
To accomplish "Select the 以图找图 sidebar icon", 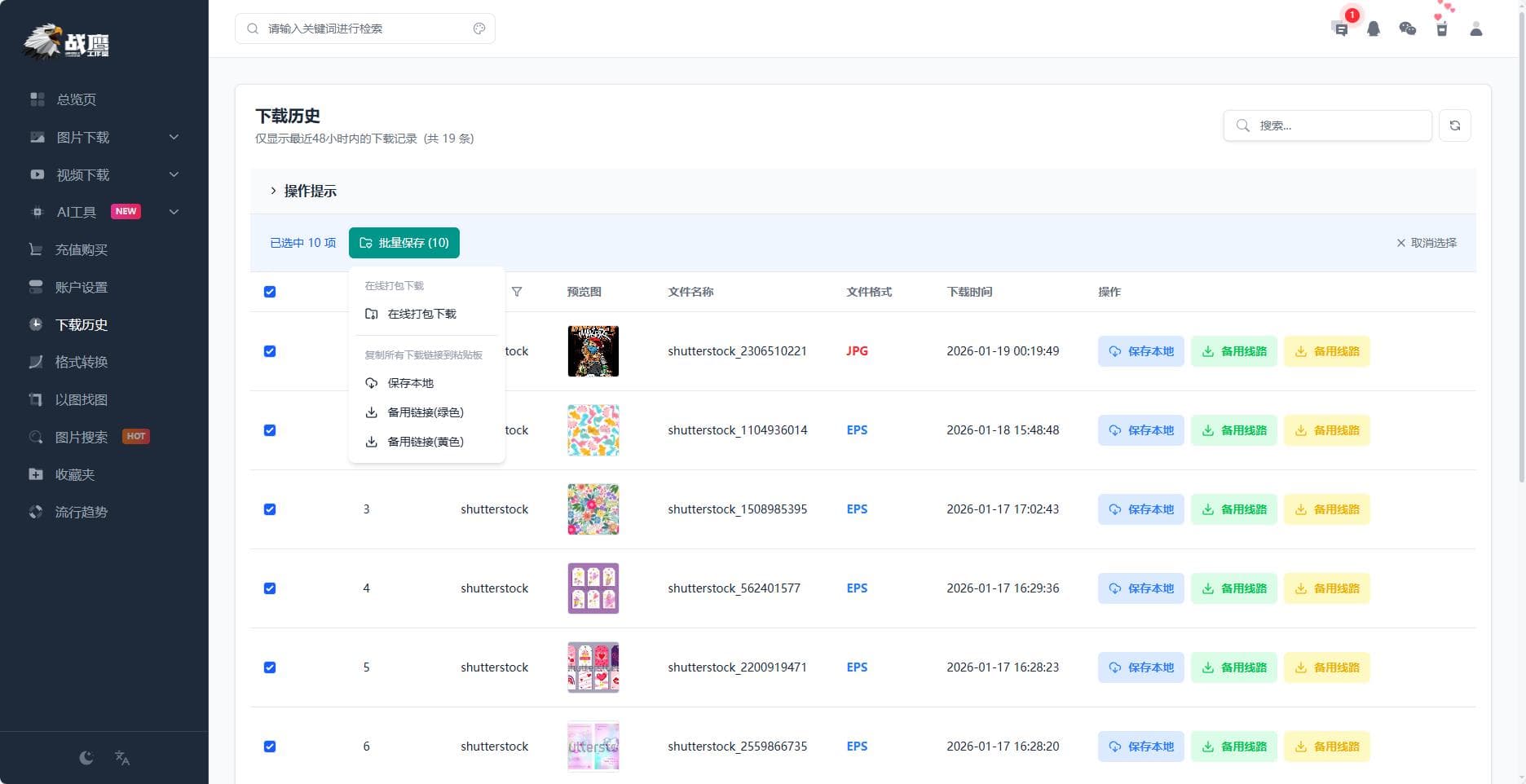I will click(x=36, y=399).
